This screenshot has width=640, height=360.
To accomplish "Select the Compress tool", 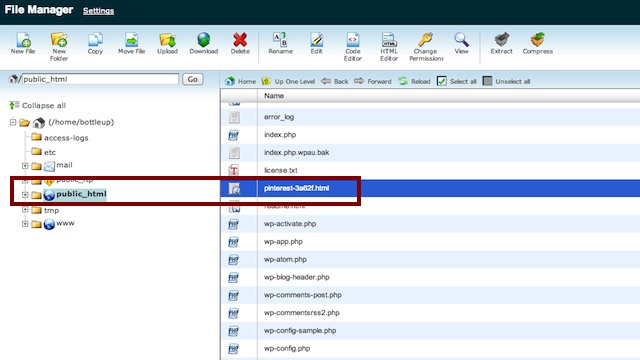I will (x=538, y=44).
